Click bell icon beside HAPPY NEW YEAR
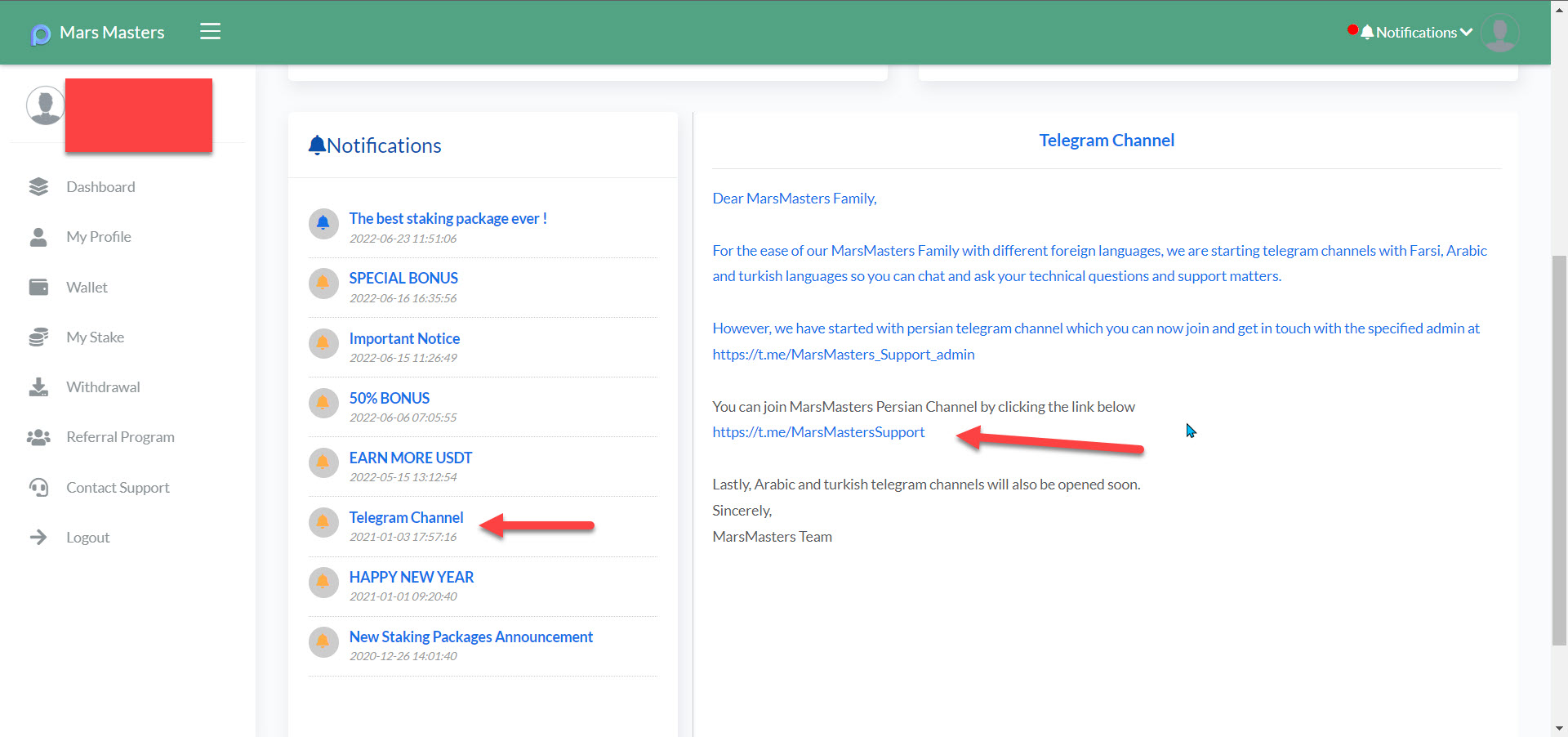The height and width of the screenshot is (737, 1568). (x=323, y=581)
